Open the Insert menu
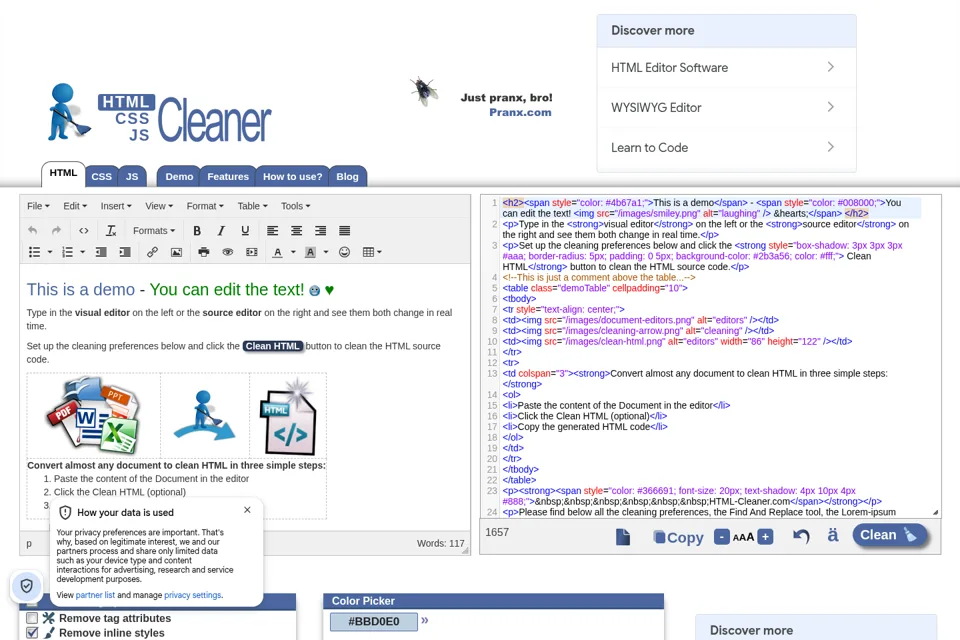This screenshot has height=640, width=960. 116,206
